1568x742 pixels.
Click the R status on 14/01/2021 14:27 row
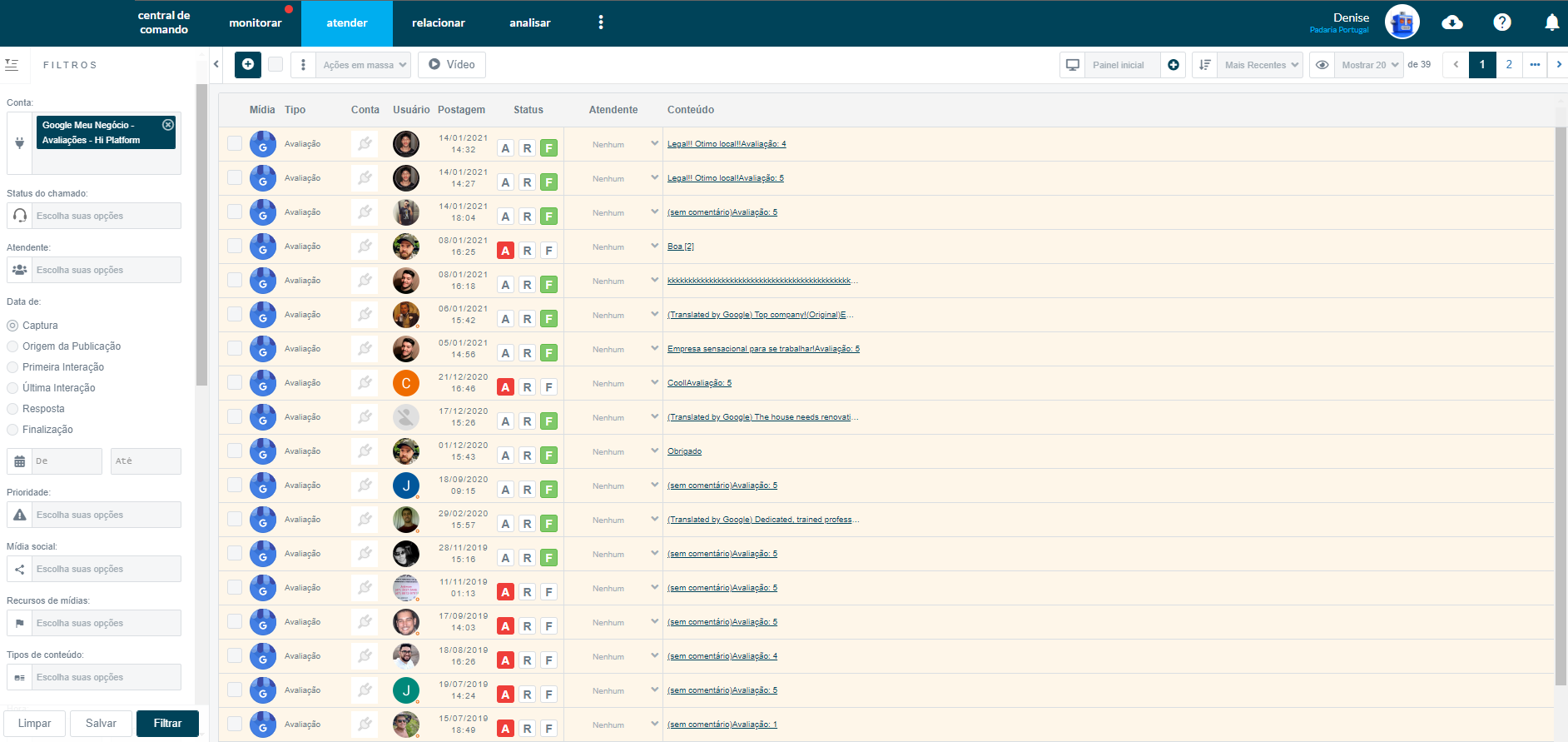coord(527,182)
